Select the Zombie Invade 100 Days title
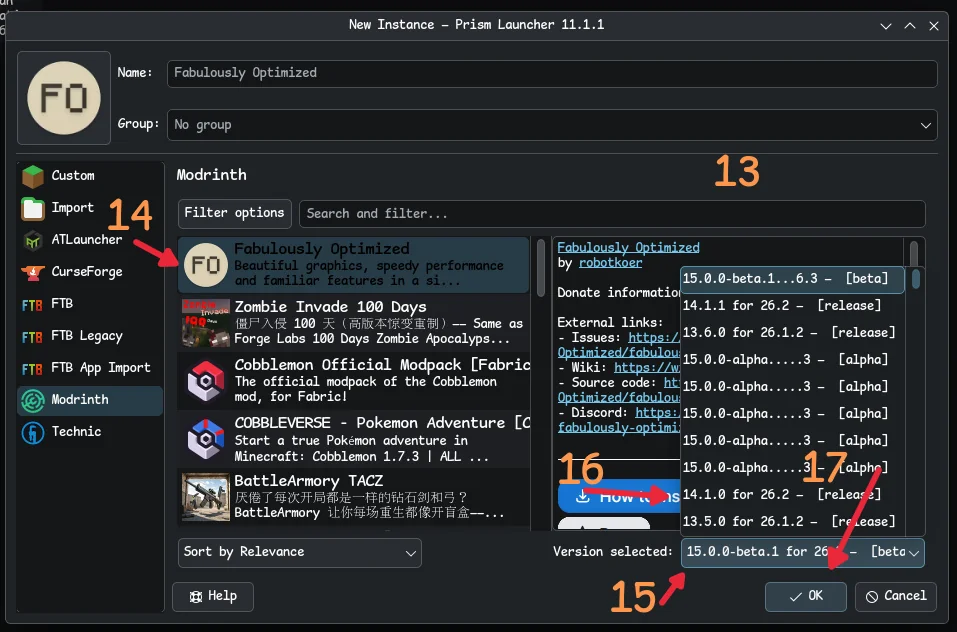Screen dimensions: 957x632 [330, 307]
